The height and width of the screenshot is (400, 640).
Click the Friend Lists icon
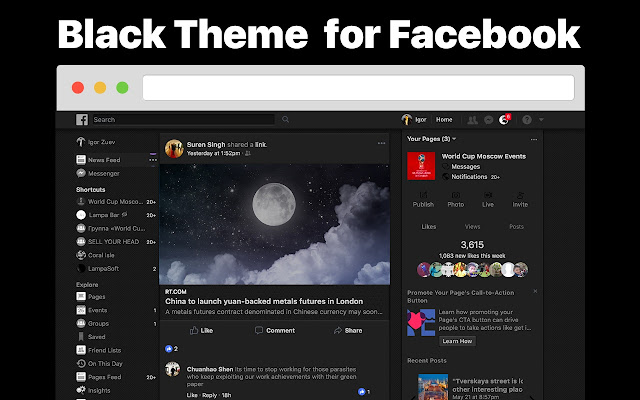point(81,350)
